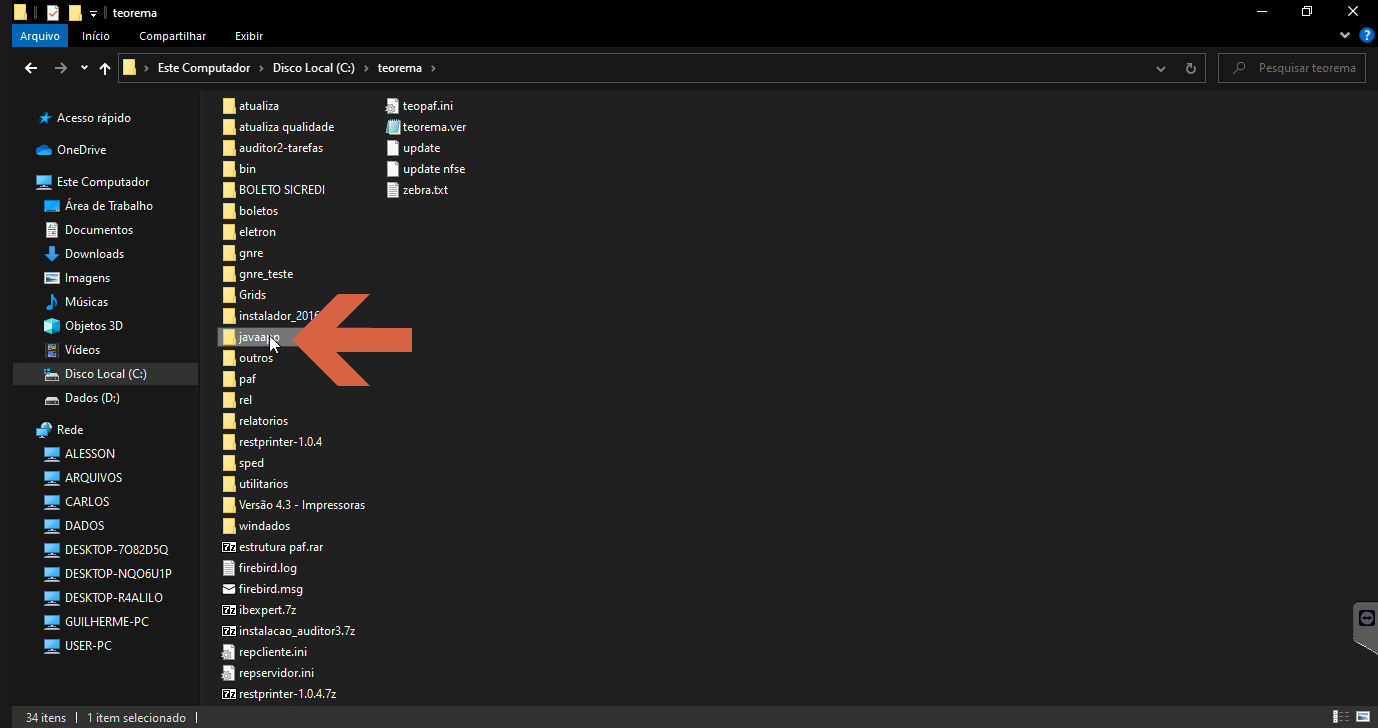Go up one folder level arrow
The height and width of the screenshot is (728, 1378).
pos(105,68)
